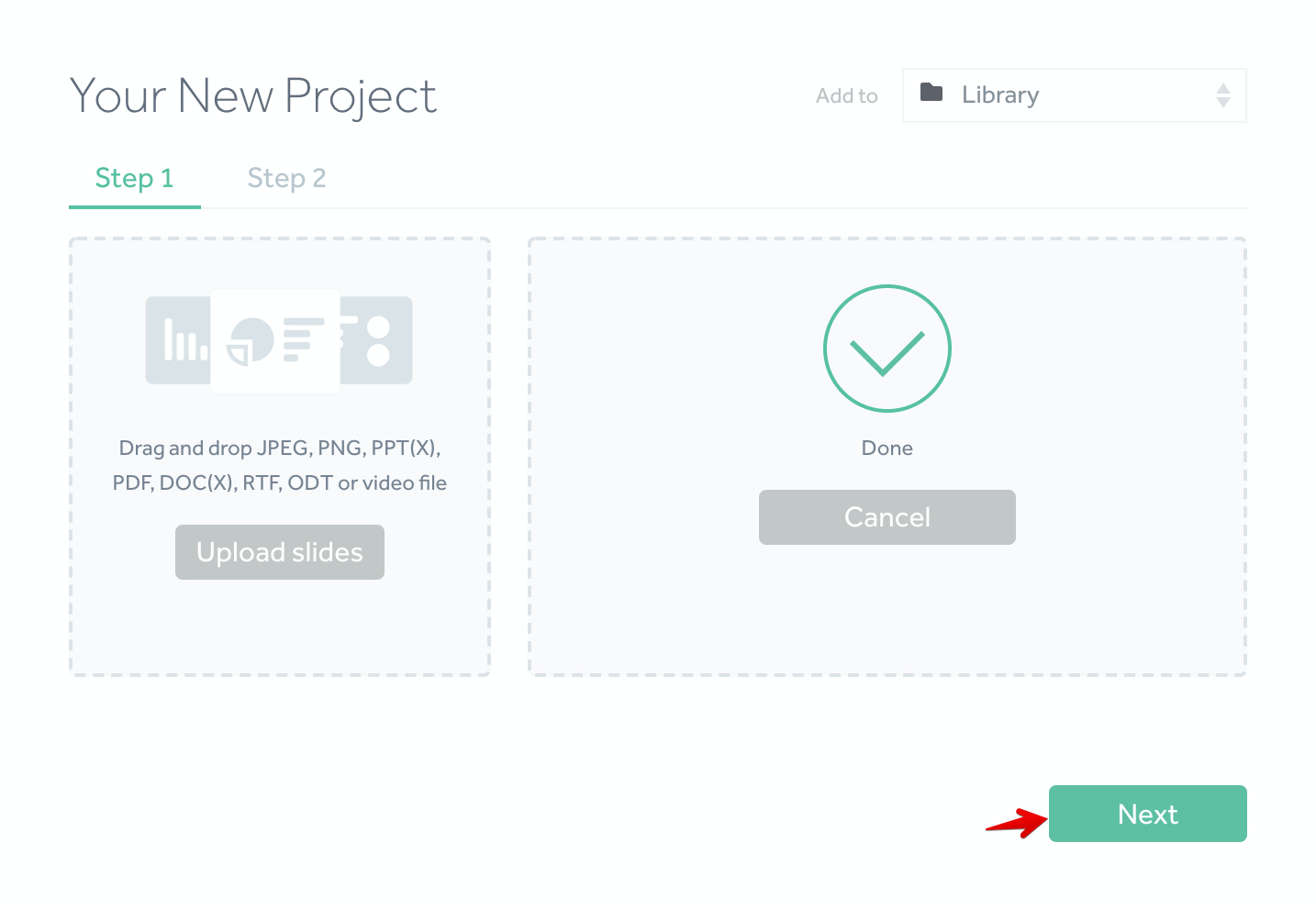
Task: Proceed with the green Next button
Action: (1147, 814)
